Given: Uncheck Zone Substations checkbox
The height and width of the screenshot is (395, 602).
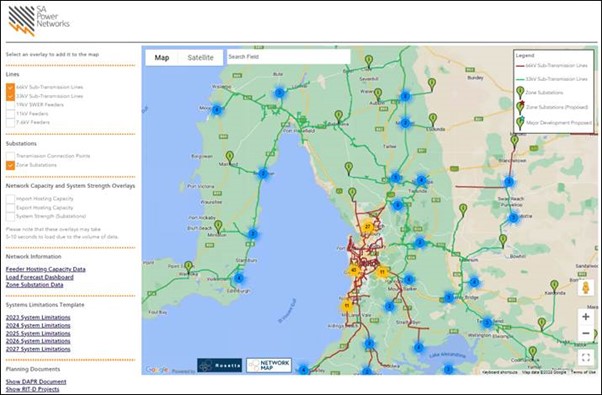Looking at the screenshot, I should 10,165.
